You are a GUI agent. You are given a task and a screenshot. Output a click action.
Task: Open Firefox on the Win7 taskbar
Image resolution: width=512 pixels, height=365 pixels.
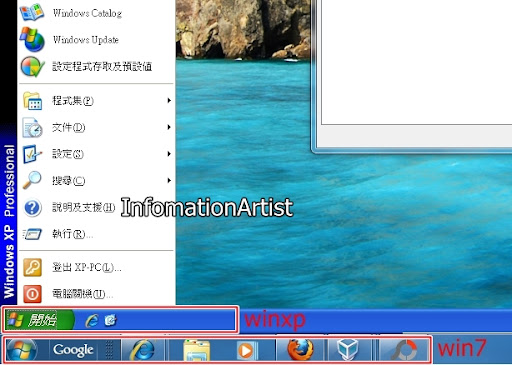click(x=300, y=350)
